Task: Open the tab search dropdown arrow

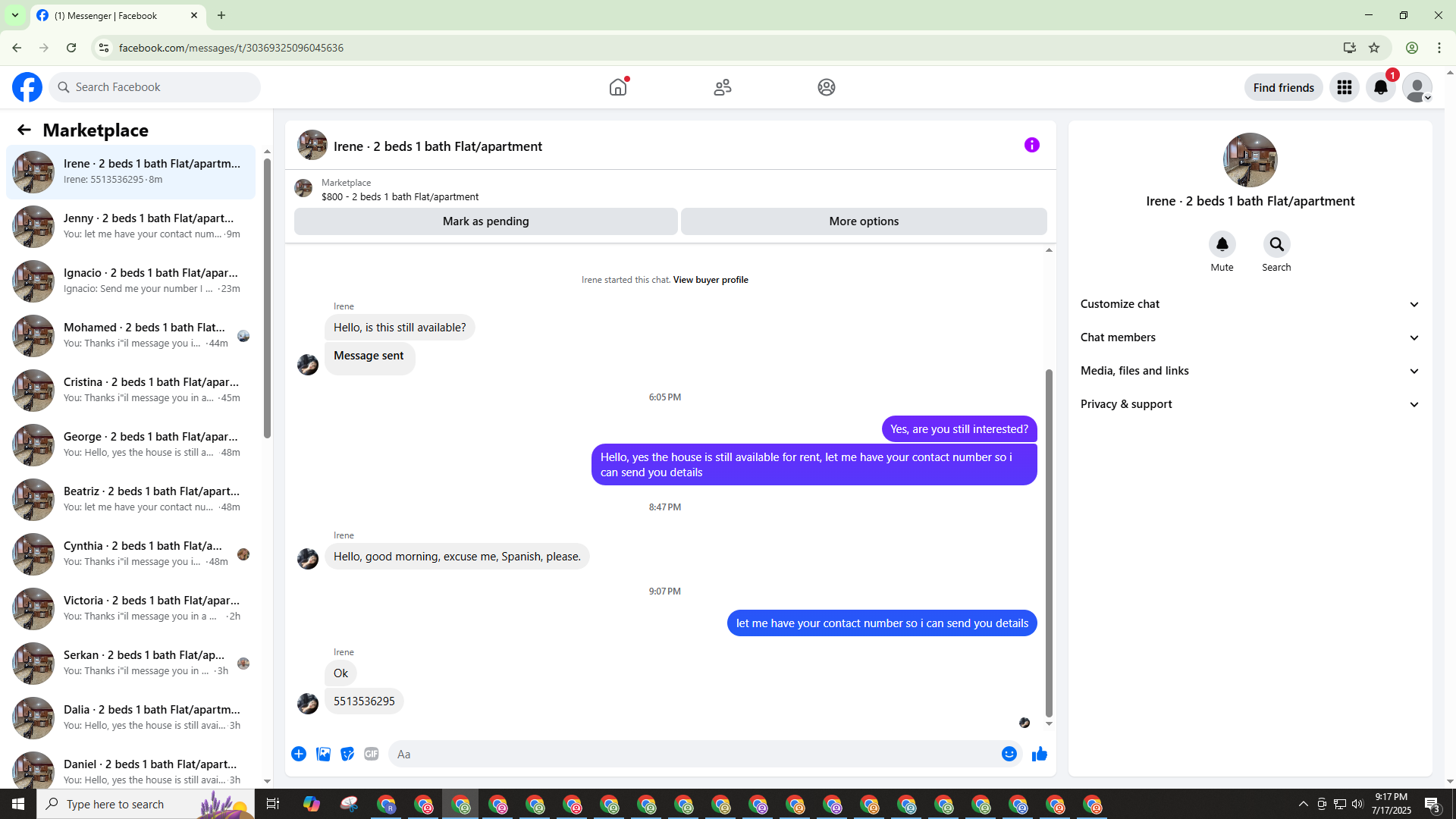Action: [15, 15]
